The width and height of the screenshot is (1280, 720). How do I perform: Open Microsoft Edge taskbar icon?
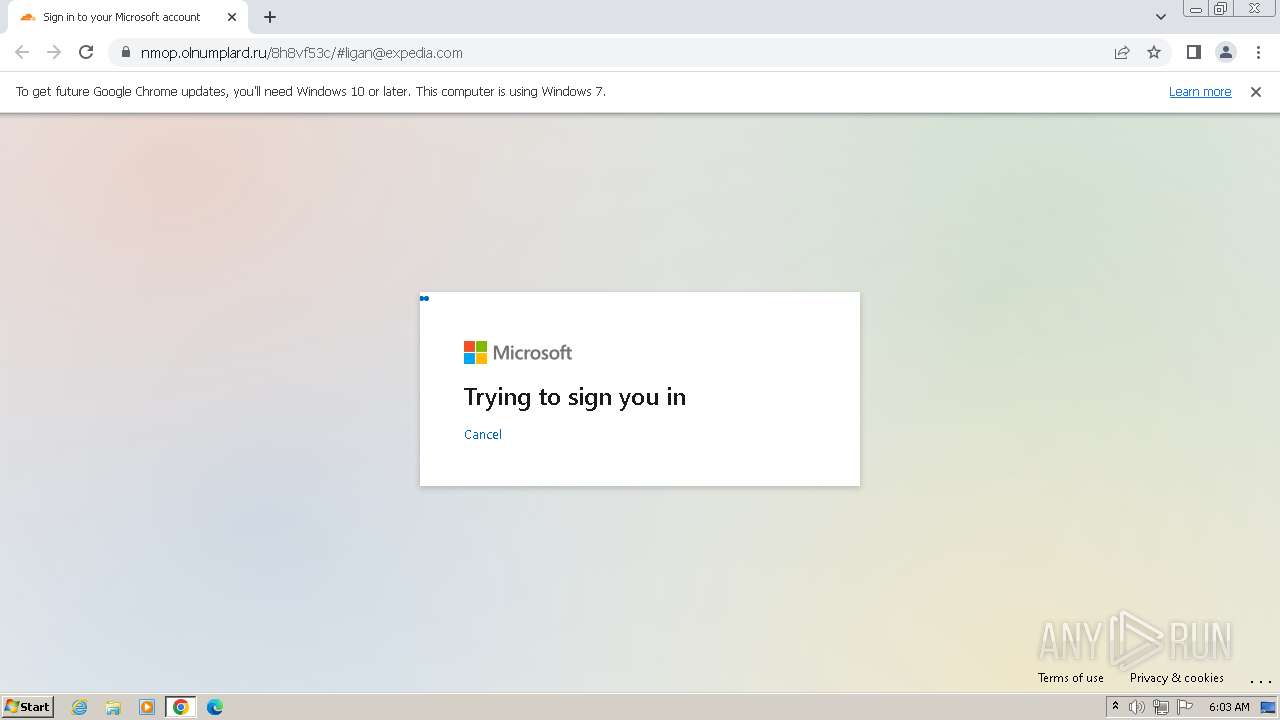tap(215, 707)
